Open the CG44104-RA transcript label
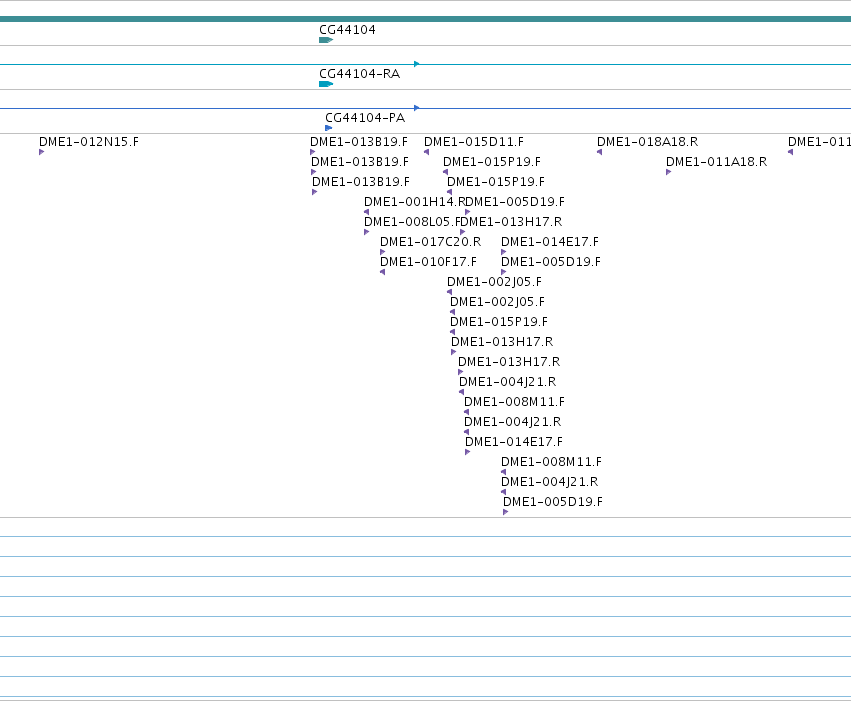Screen dimensions: 851x701 (x=359, y=74)
